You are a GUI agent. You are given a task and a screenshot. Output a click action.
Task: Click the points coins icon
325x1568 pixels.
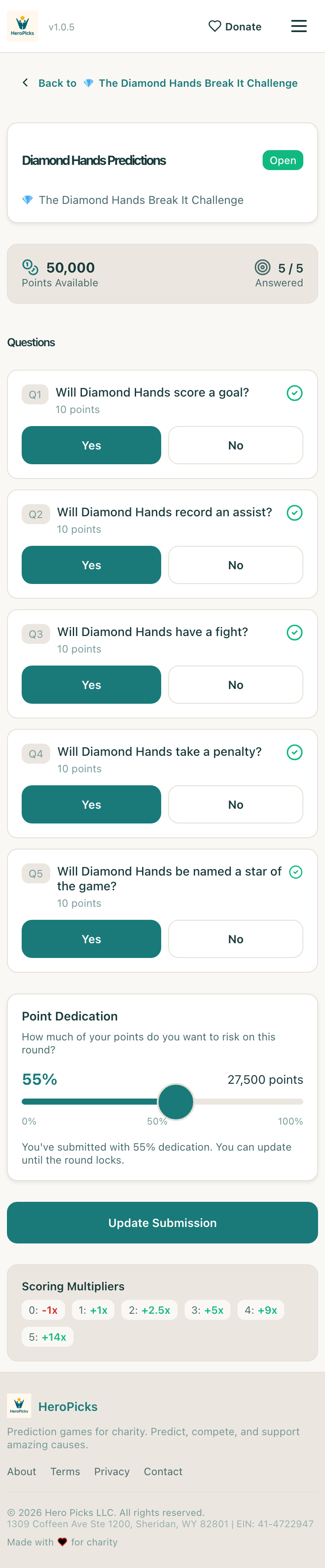pyautogui.click(x=30, y=266)
